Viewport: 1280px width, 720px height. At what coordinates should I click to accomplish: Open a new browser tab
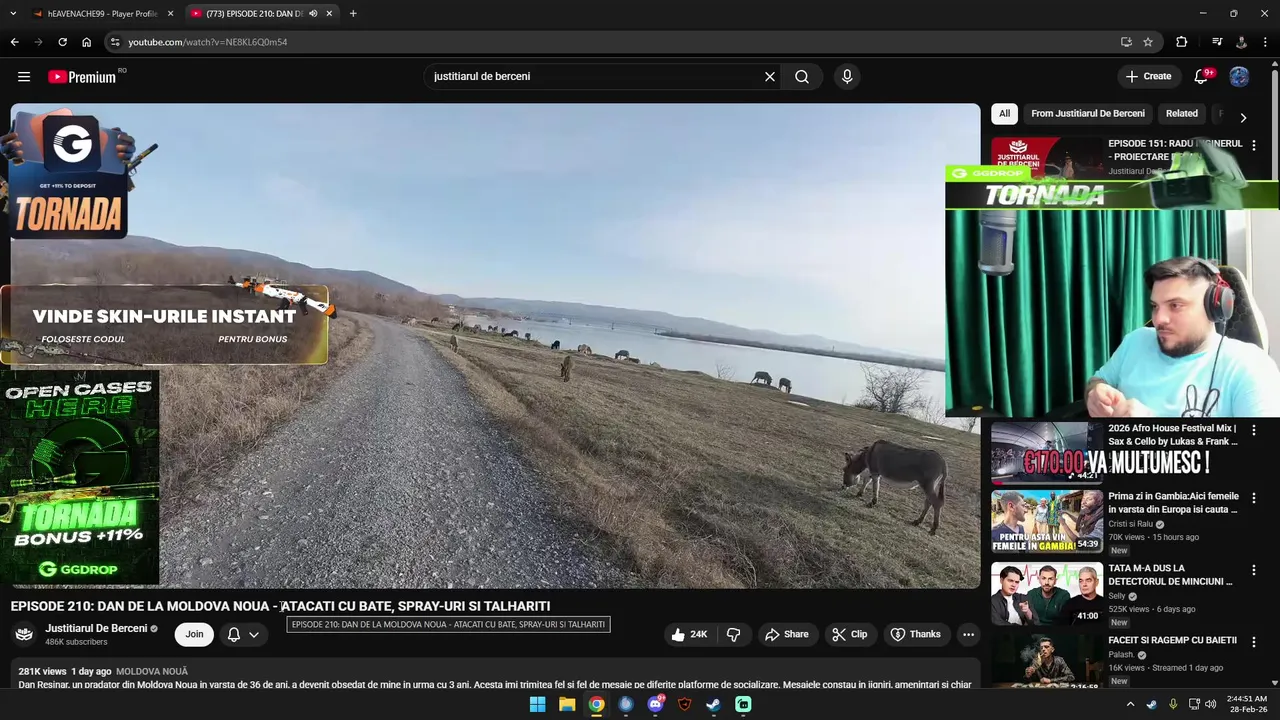(x=353, y=14)
